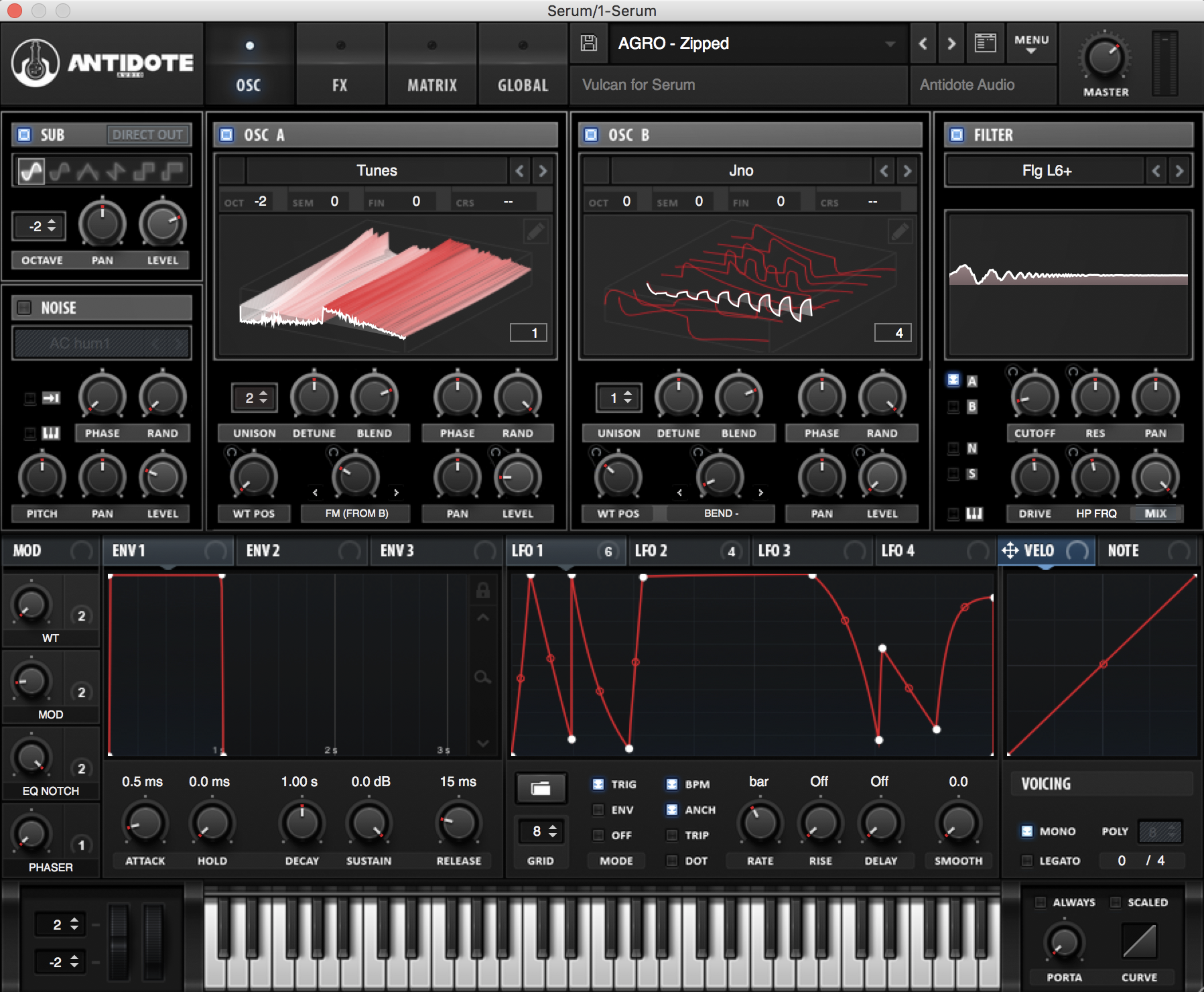Click the DIRECT OUT button on the Sub

pos(148,134)
